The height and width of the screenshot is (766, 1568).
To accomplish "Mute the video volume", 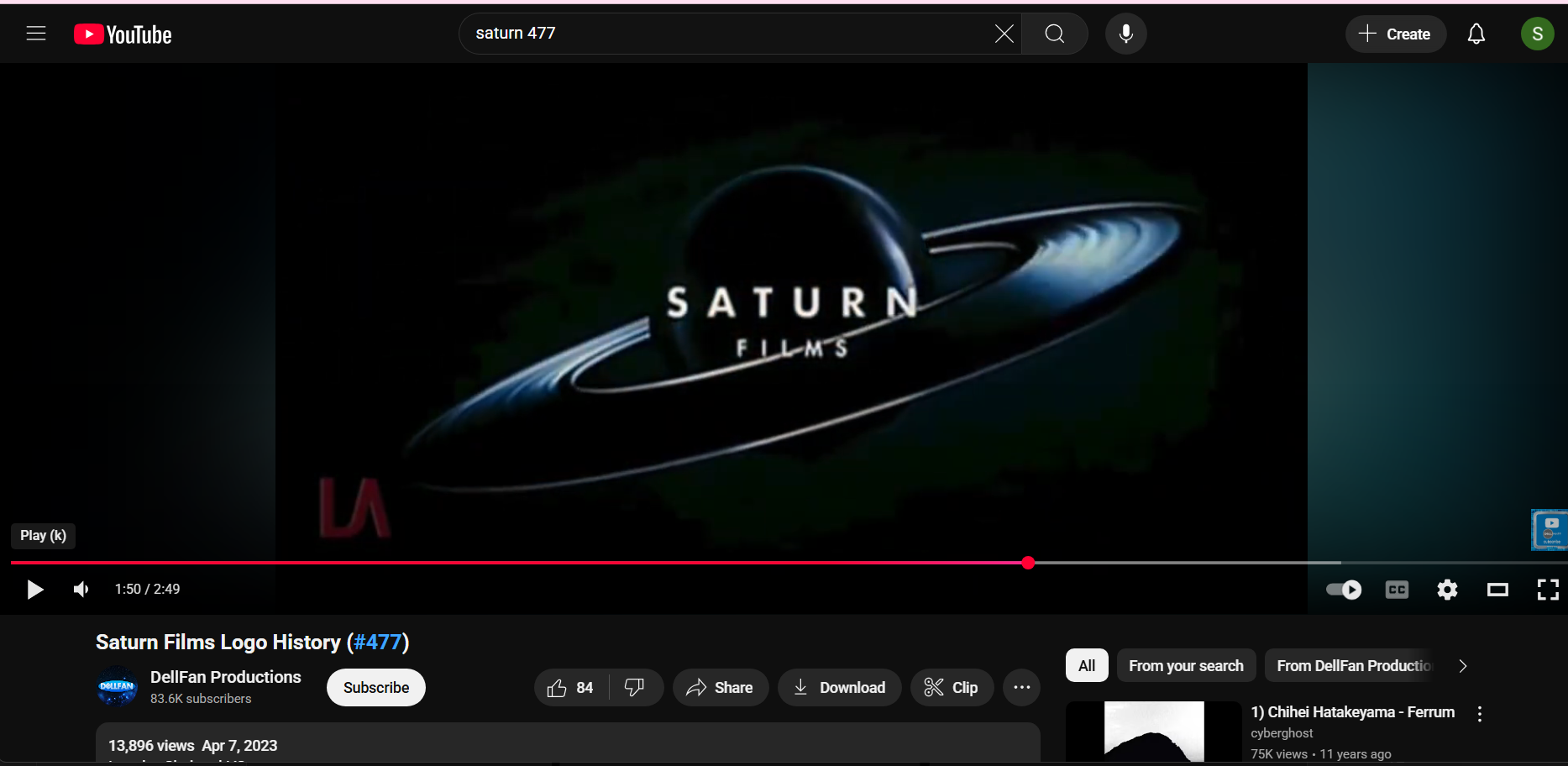I will 81,590.
